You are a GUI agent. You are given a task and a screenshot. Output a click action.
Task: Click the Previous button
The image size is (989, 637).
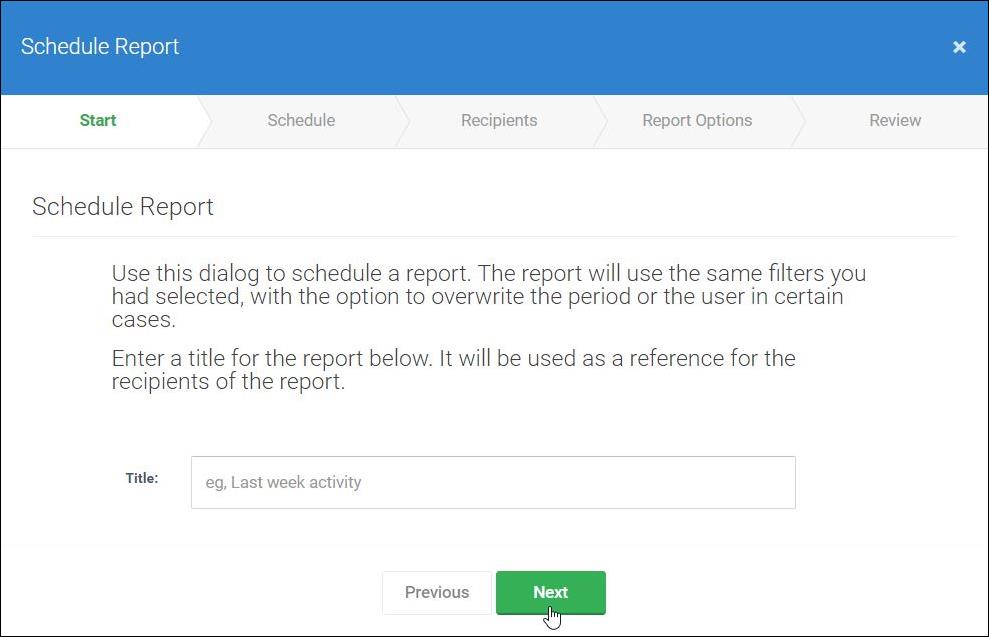point(436,592)
